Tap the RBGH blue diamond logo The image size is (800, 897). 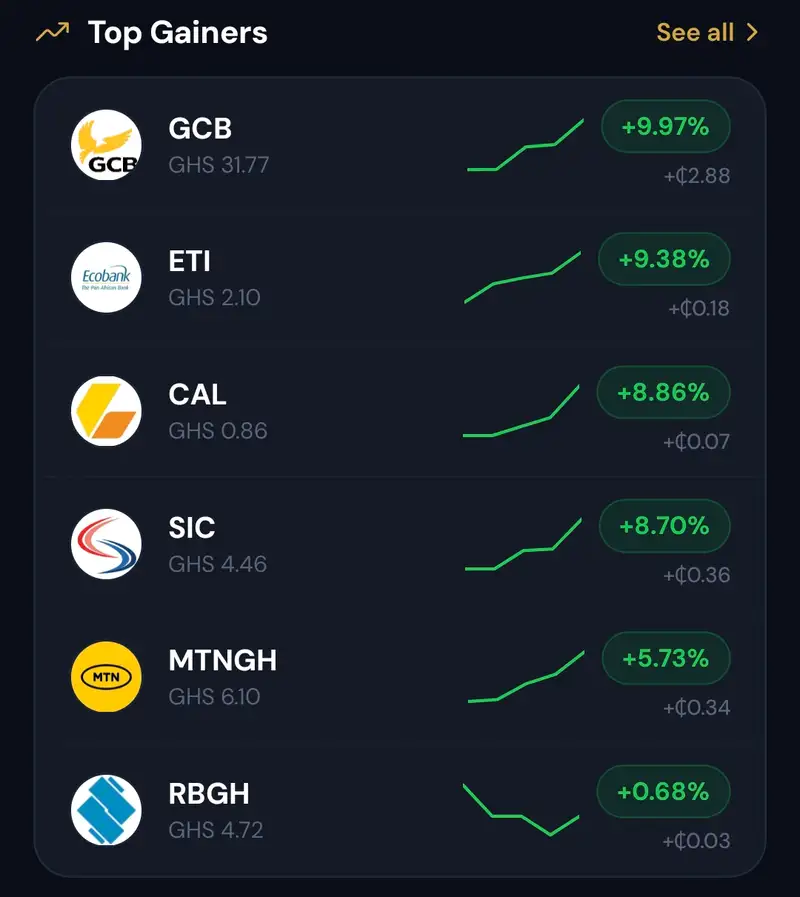coord(106,810)
